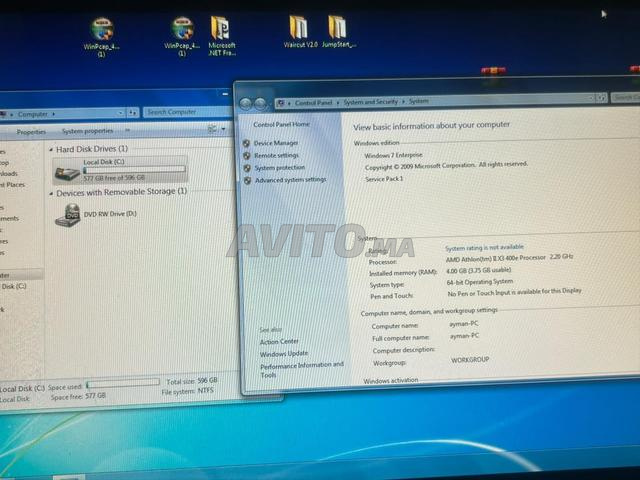The image size is (640, 480).
Task: Open the first WinPcap installer desktop icon
Action: coord(102,36)
